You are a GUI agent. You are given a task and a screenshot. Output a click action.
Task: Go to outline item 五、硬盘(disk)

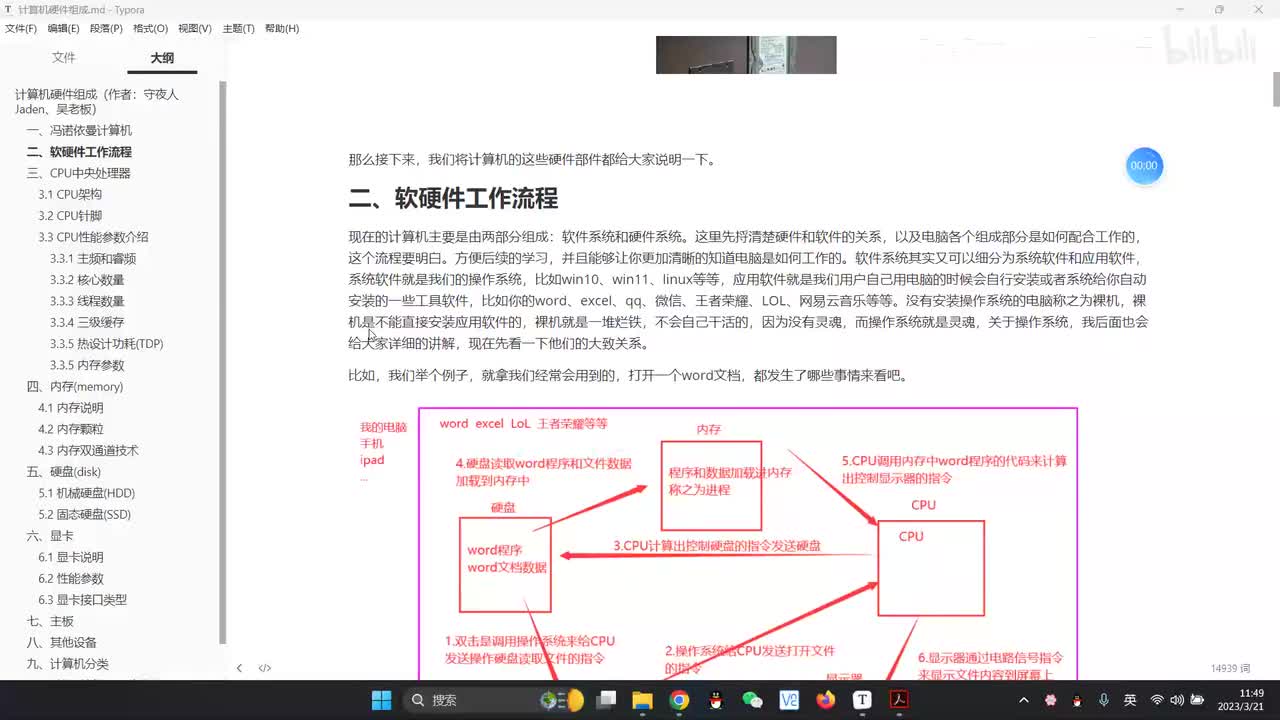64,472
